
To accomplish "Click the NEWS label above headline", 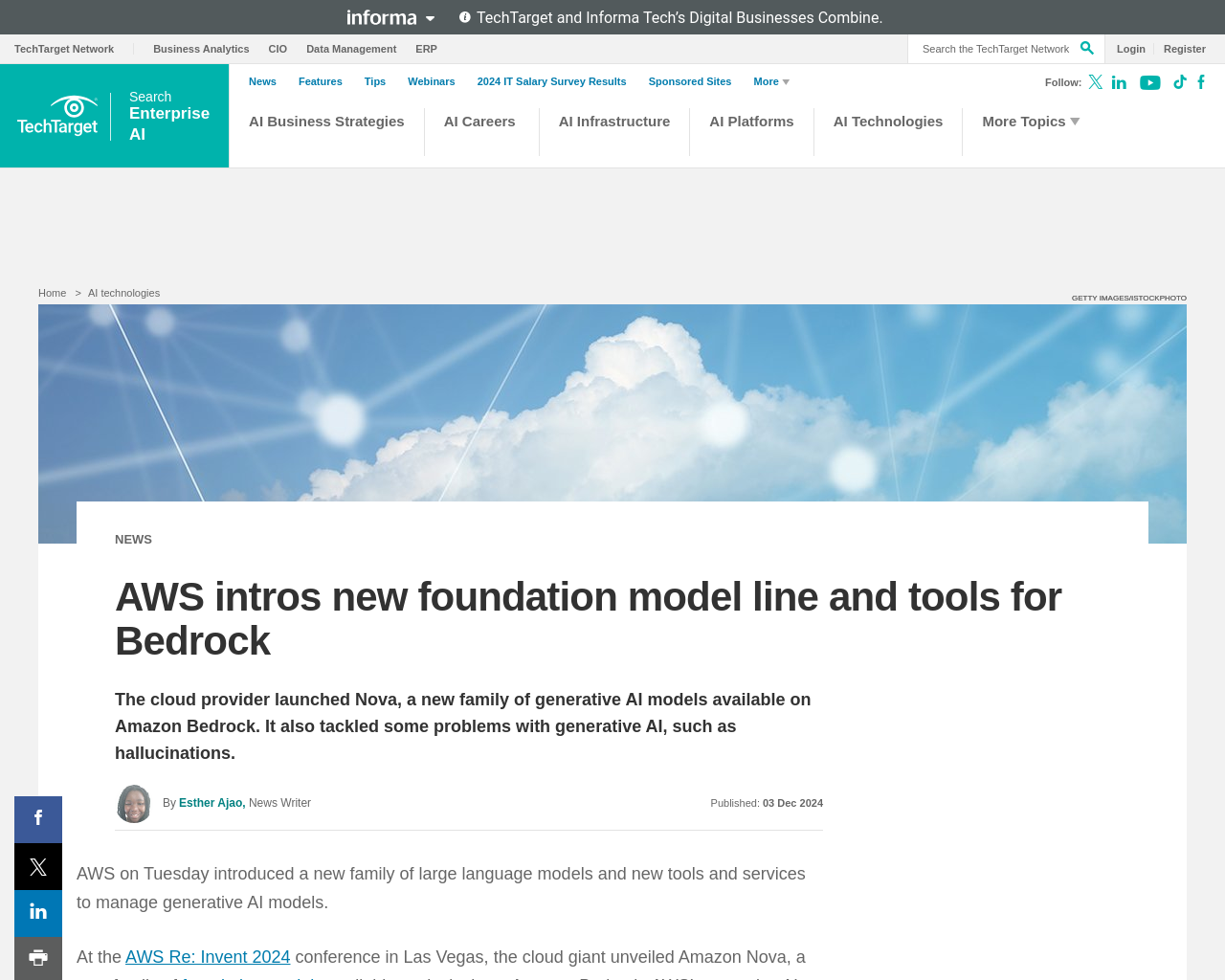I will click(133, 539).
